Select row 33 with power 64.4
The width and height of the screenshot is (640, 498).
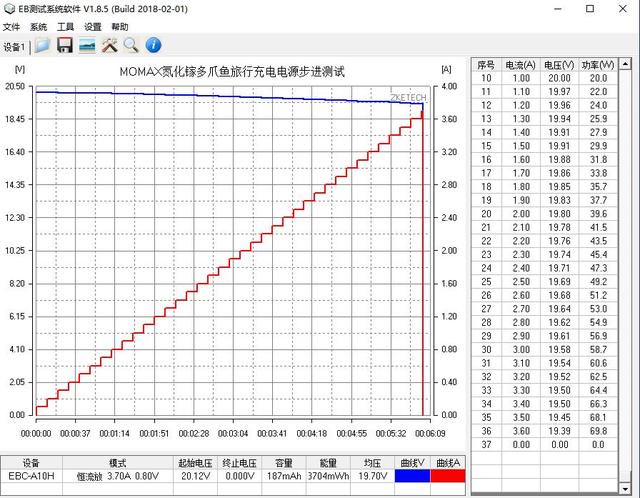point(545,390)
